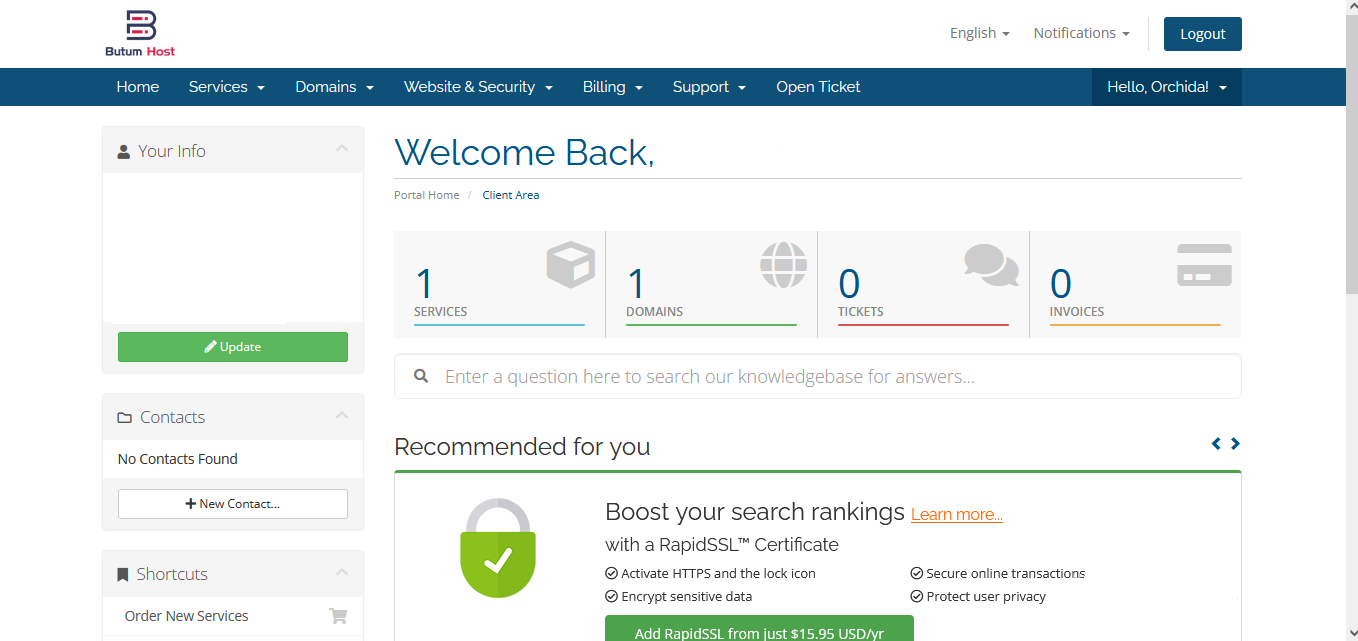This screenshot has width=1358, height=641.
Task: Open the Website & Security menu
Action: tap(478, 87)
